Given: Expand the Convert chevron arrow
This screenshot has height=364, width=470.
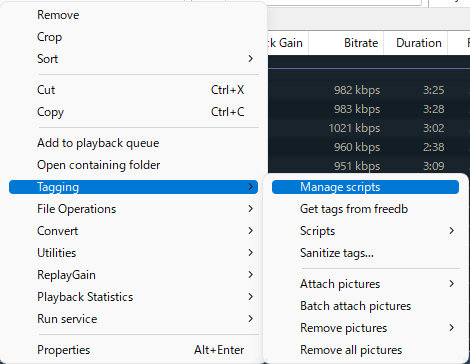Looking at the screenshot, I should [251, 231].
